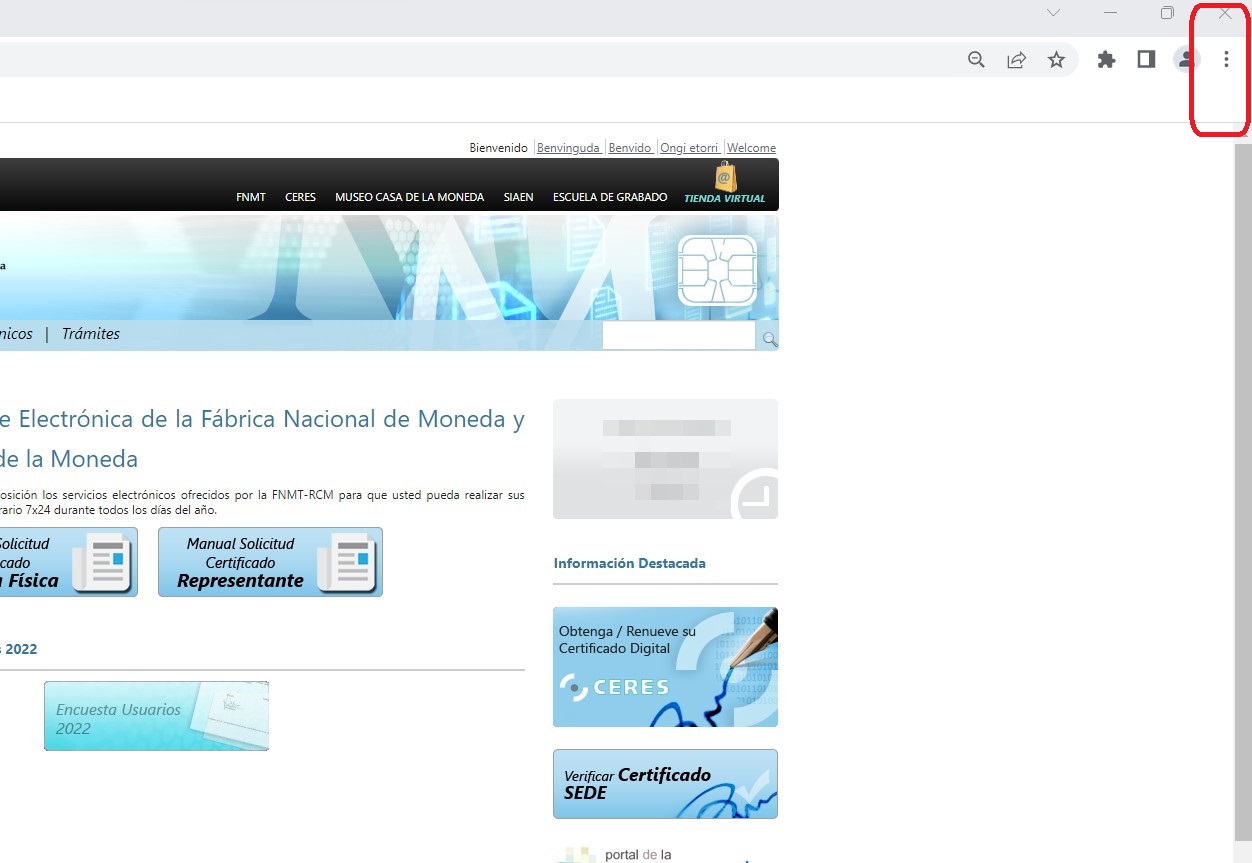Open the portal de la banner
The width and height of the screenshot is (1252, 863).
(x=665, y=854)
